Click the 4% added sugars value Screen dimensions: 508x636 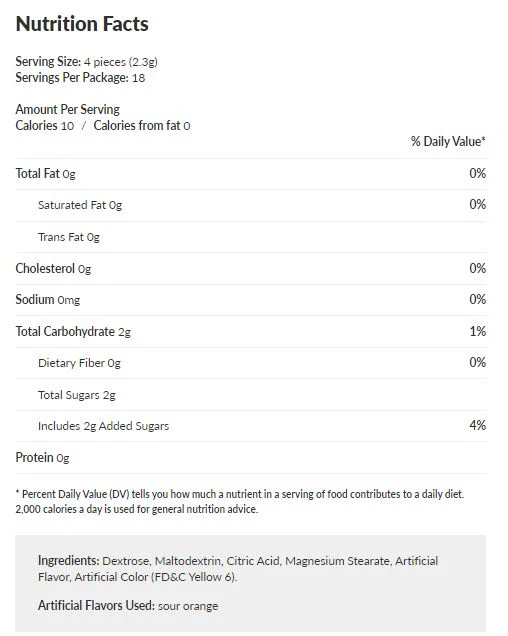[478, 425]
